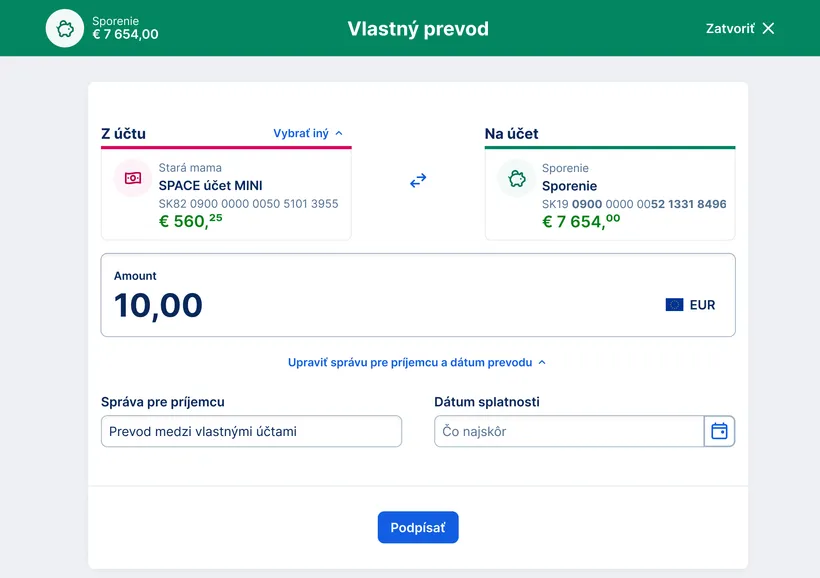Open the calendar icon for Dátum splatnosti
The image size is (820, 578).
click(719, 431)
